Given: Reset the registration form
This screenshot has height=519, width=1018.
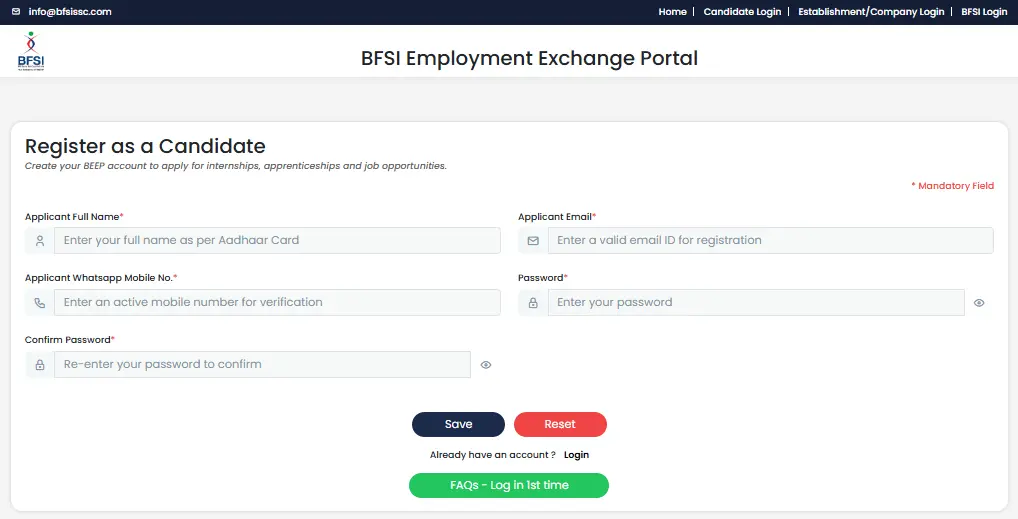Looking at the screenshot, I should tap(560, 424).
